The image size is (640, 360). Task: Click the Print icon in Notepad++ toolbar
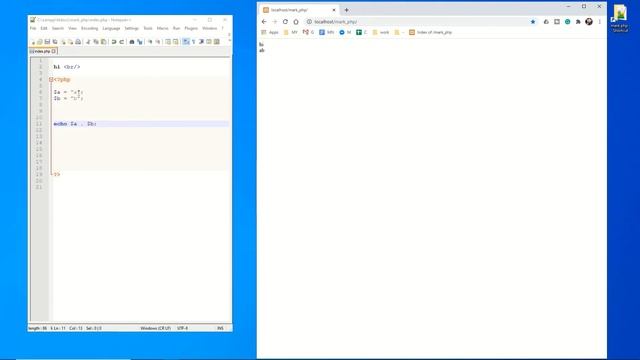coord(78,42)
